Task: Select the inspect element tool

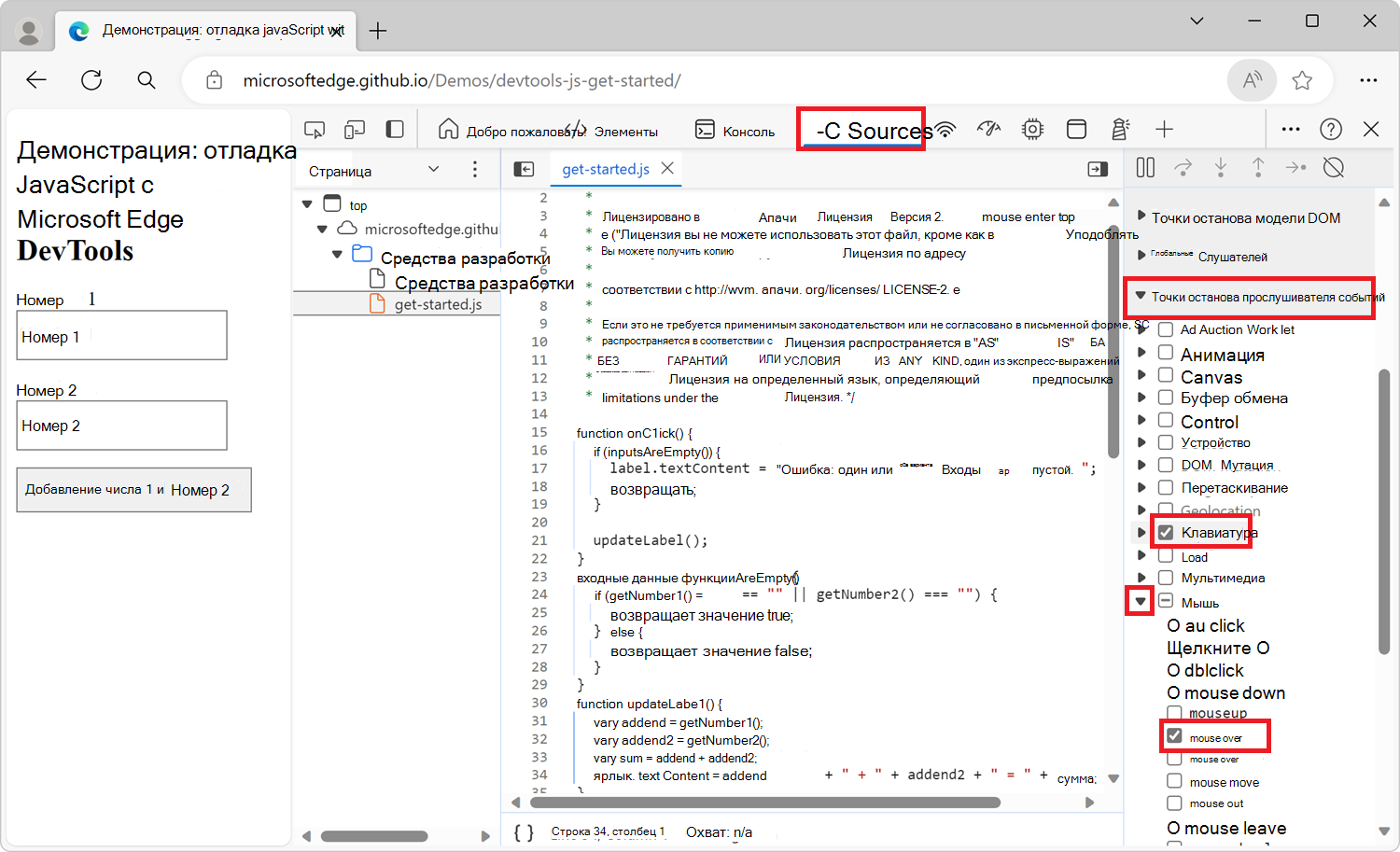Action: (x=315, y=129)
